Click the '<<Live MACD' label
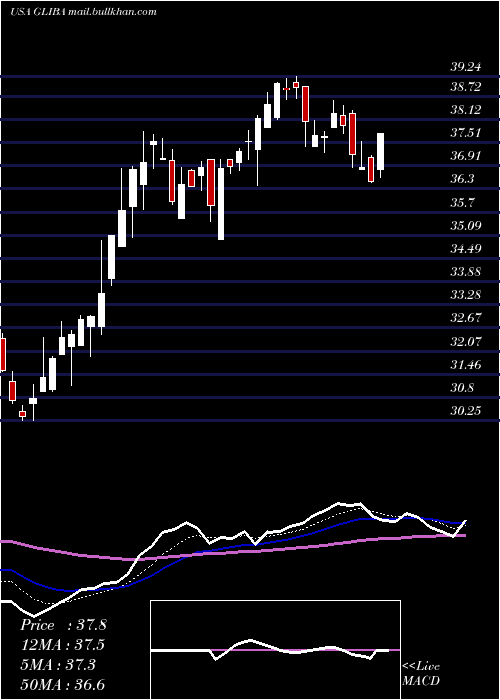The image size is (500, 700). [x=421, y=674]
